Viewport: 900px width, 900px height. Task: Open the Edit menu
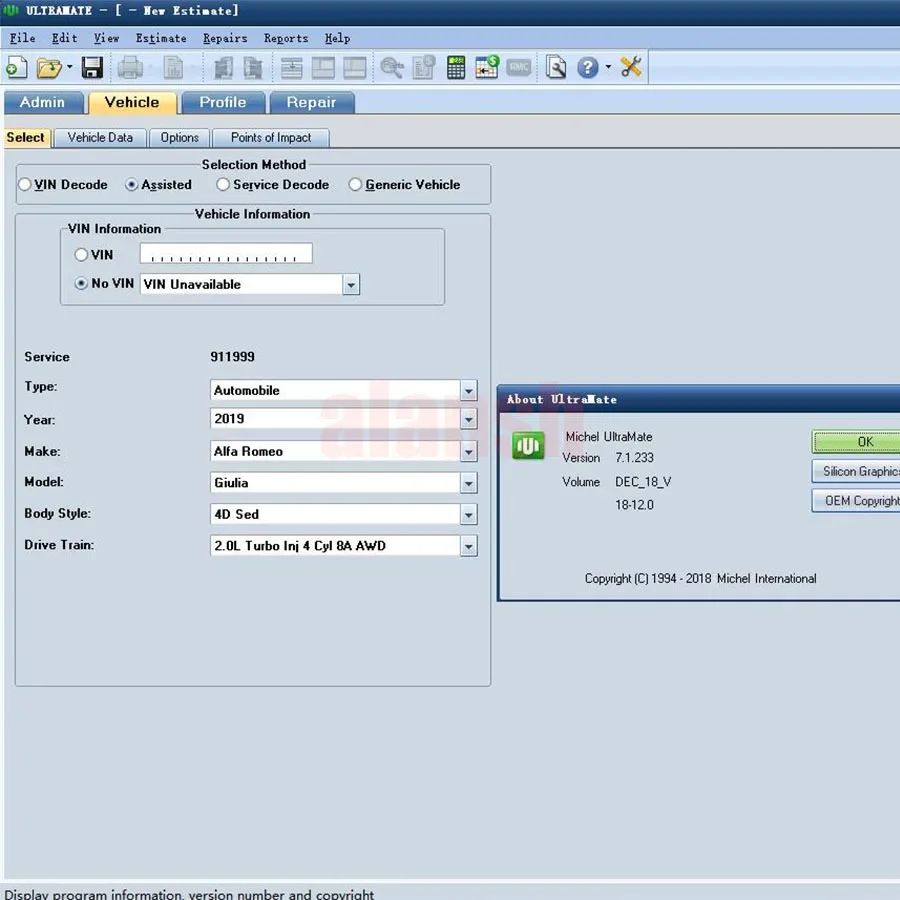[64, 38]
